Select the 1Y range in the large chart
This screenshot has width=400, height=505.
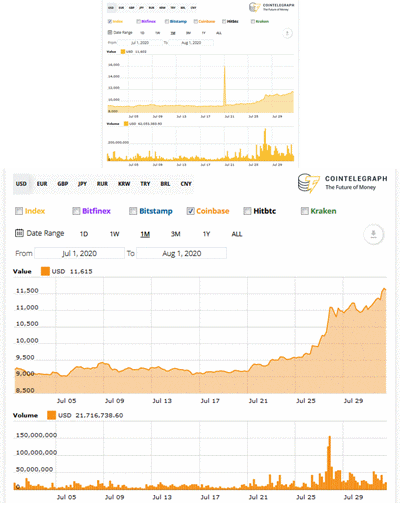pos(206,234)
